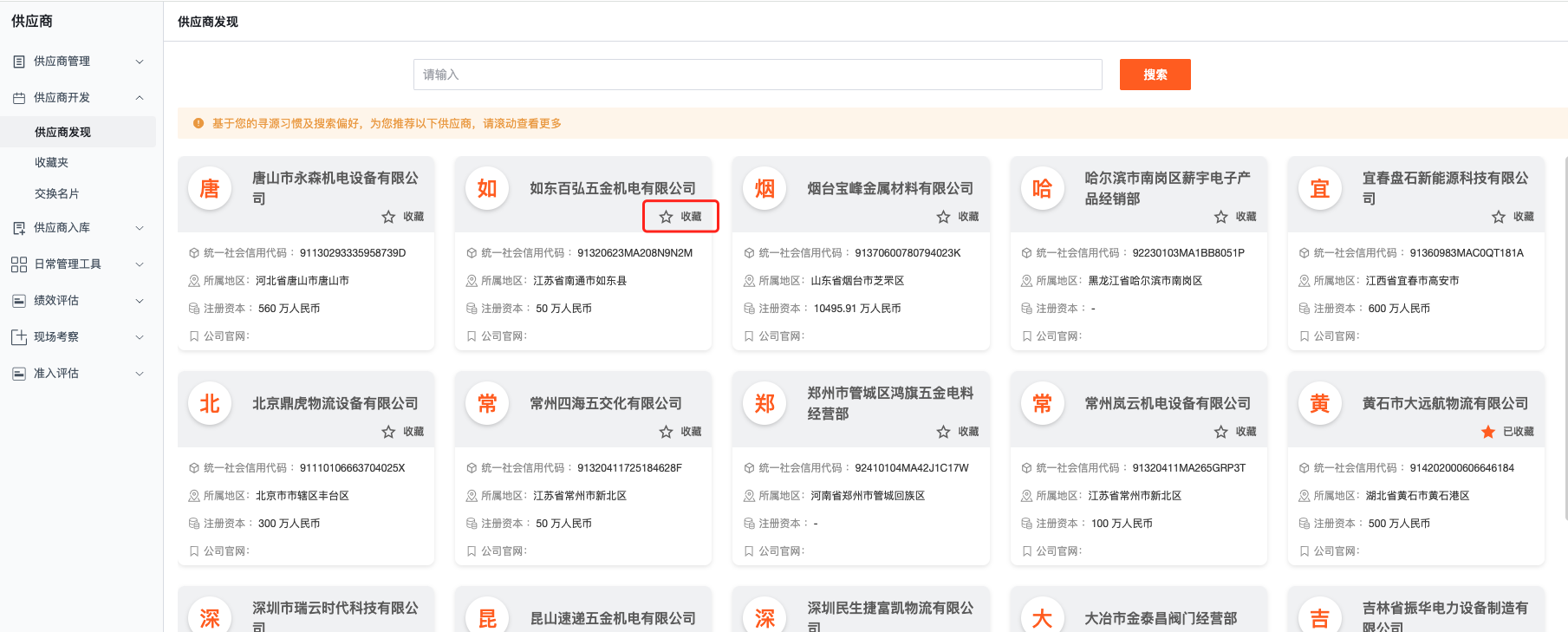Open the 现场考察 menu label
The width and height of the screenshot is (1568, 632).
[56, 337]
